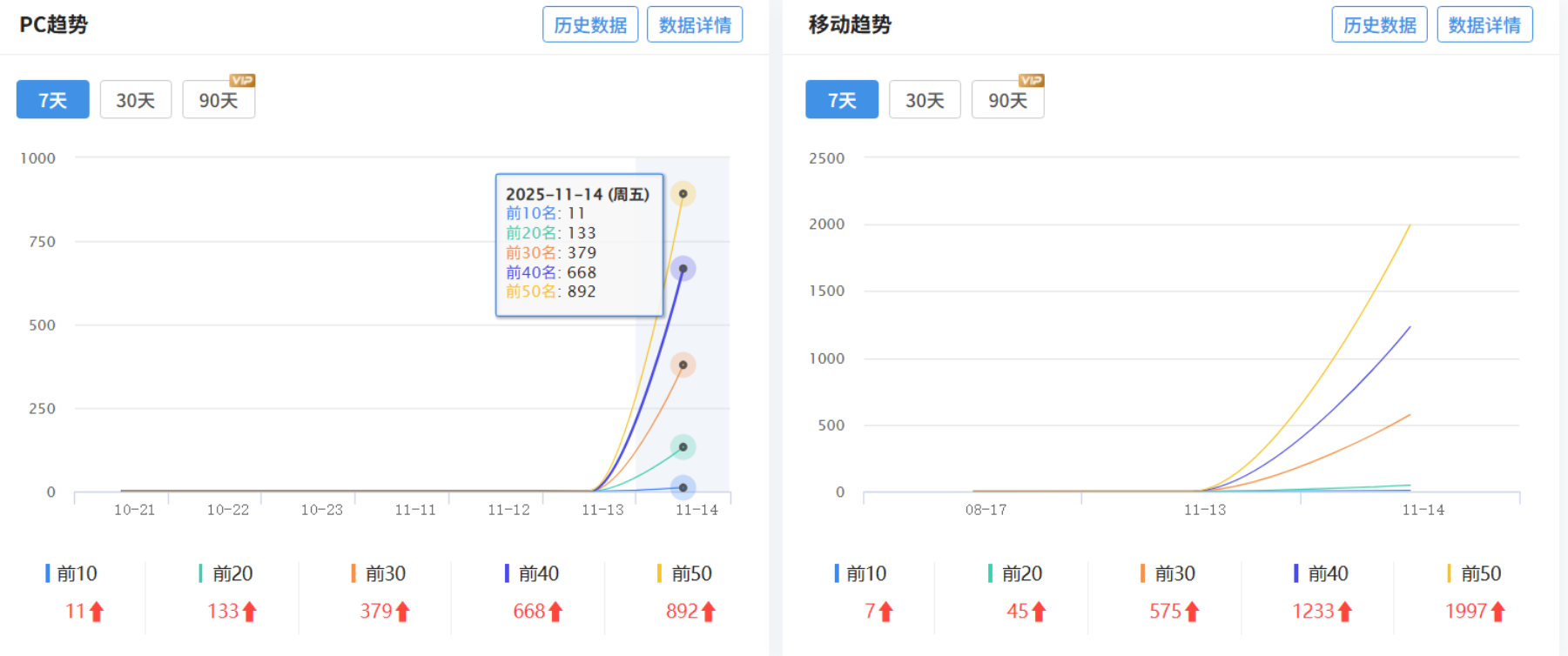Switch PC trend to 90天 range
This screenshot has height=656, width=1568.
[x=219, y=100]
